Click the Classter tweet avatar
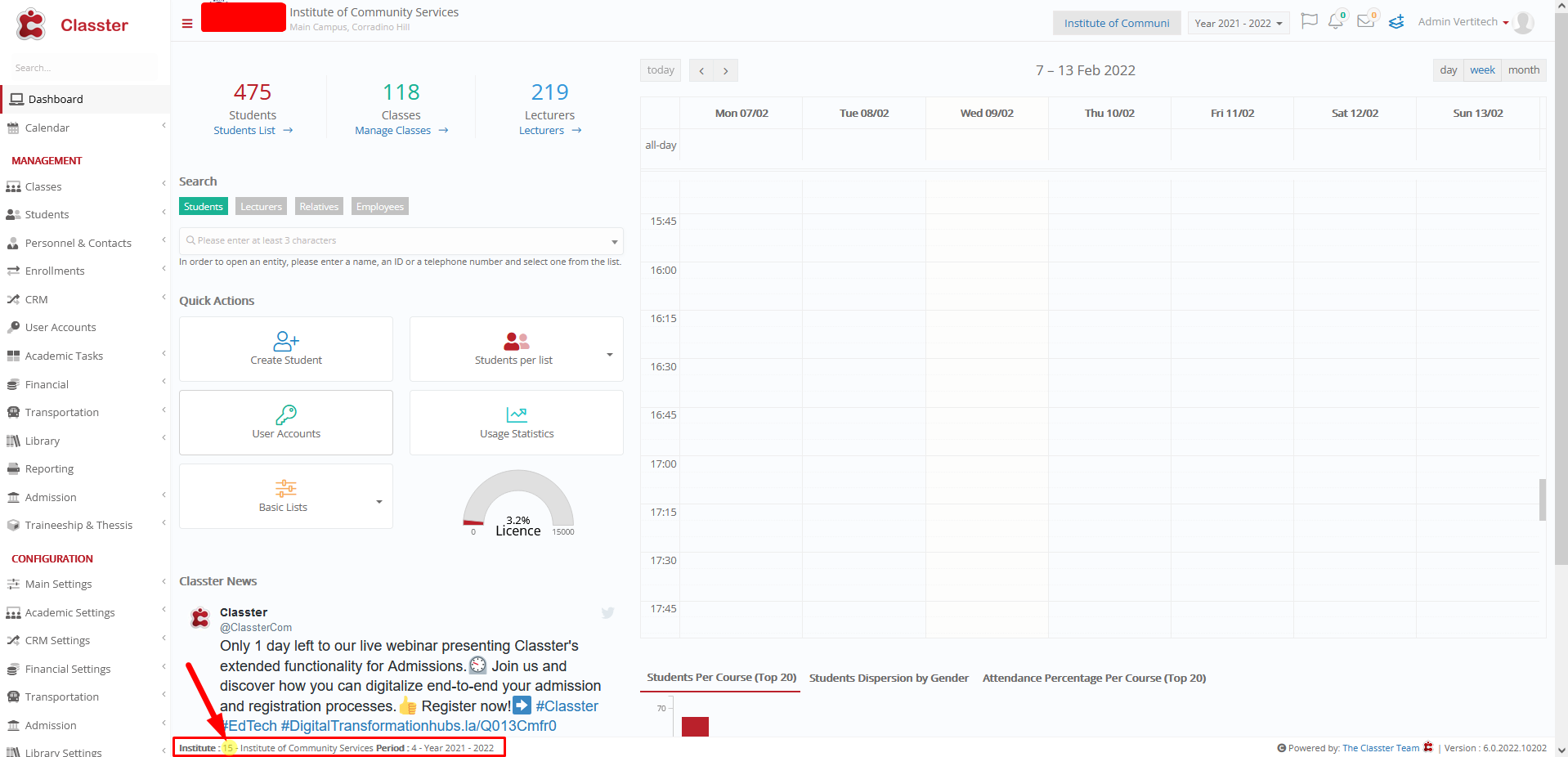Image resolution: width=1568 pixels, height=757 pixels. pos(200,618)
